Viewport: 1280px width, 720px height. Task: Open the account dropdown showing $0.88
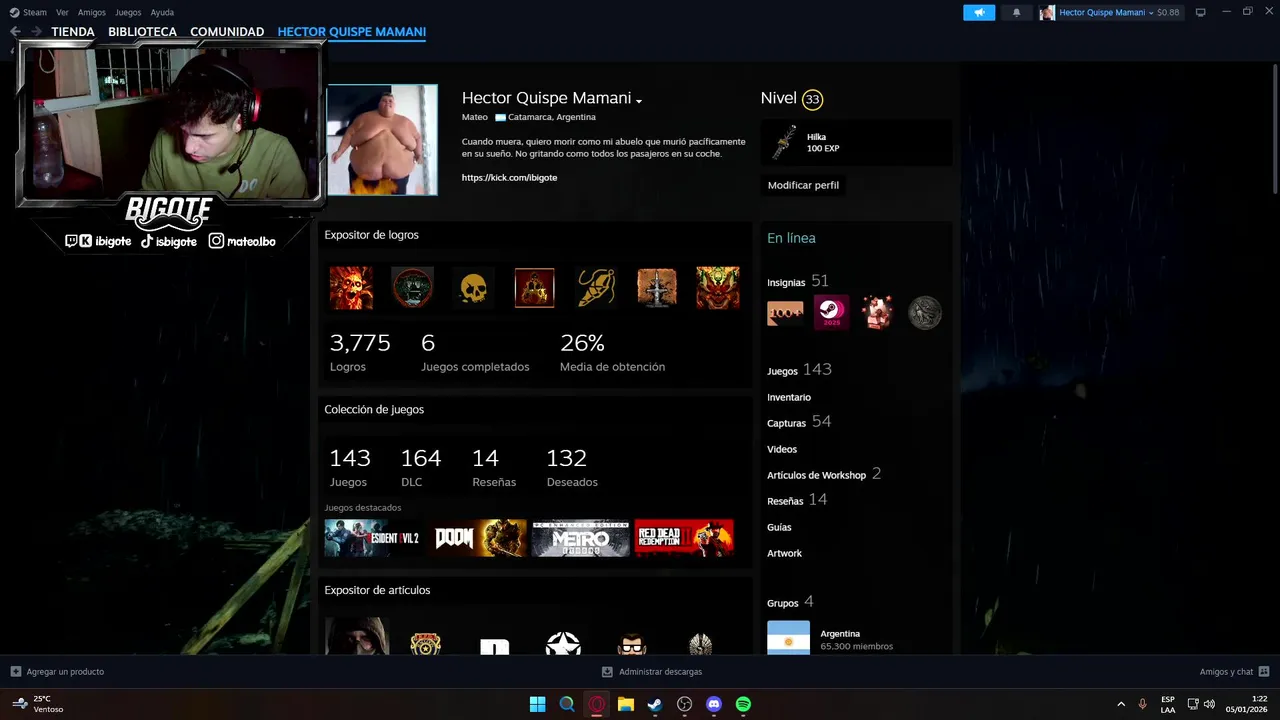coord(1110,12)
